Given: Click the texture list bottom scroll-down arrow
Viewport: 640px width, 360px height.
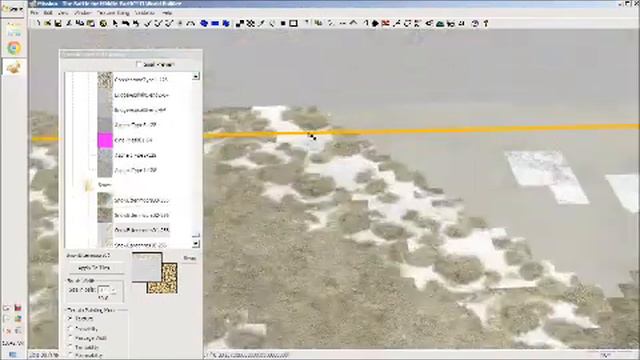Looking at the screenshot, I should (196, 244).
